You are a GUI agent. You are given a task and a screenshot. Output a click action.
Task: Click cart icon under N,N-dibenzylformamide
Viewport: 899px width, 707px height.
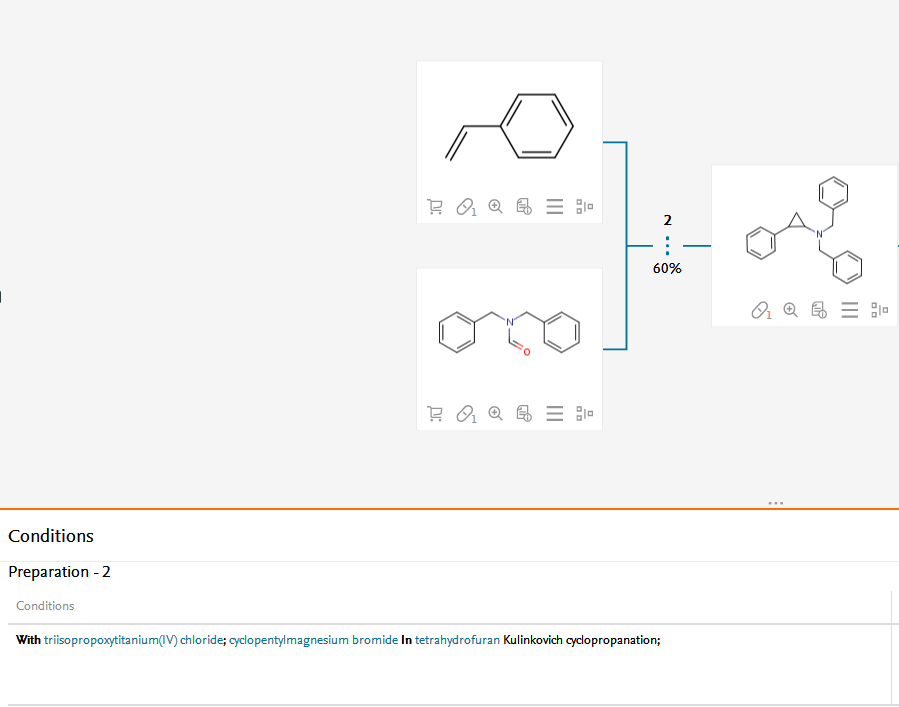click(435, 413)
